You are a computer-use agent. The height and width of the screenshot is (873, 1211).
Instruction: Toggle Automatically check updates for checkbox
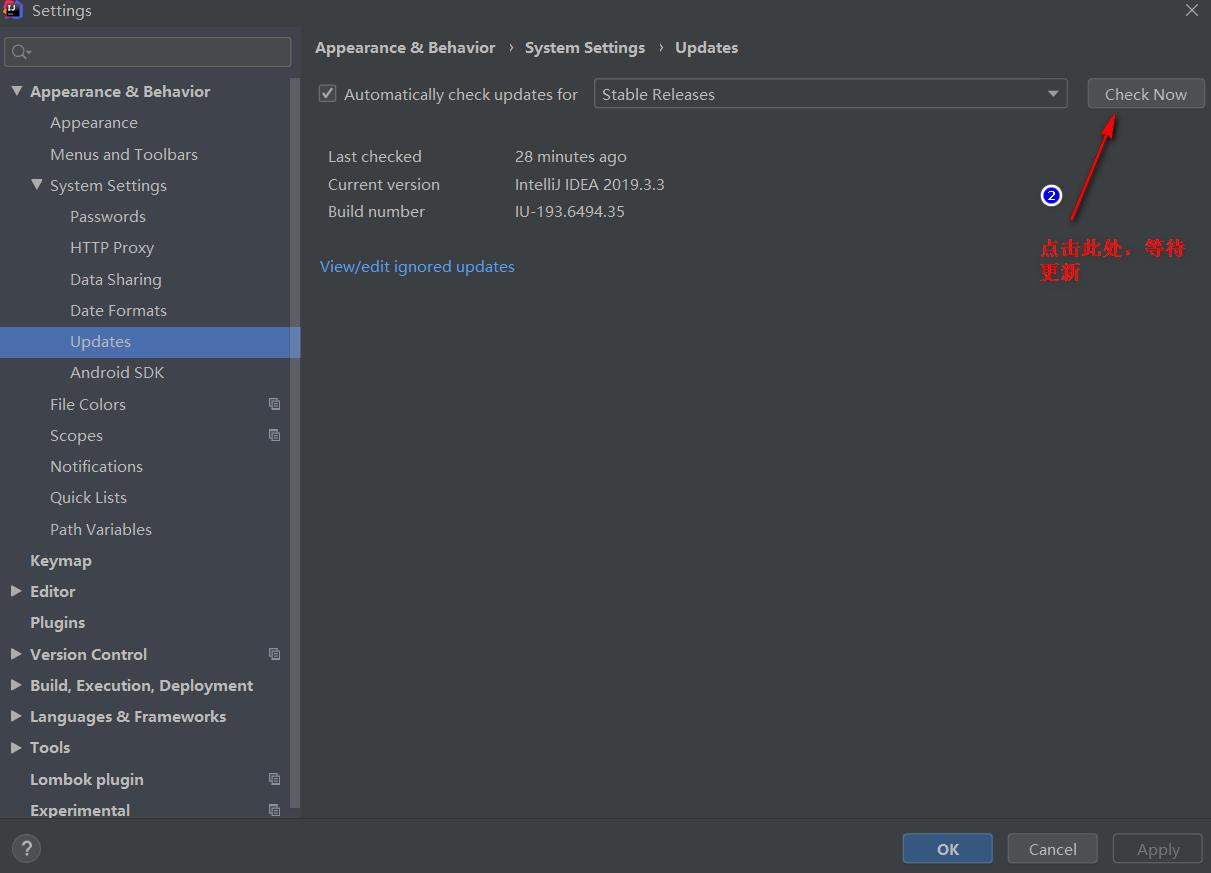pos(327,94)
